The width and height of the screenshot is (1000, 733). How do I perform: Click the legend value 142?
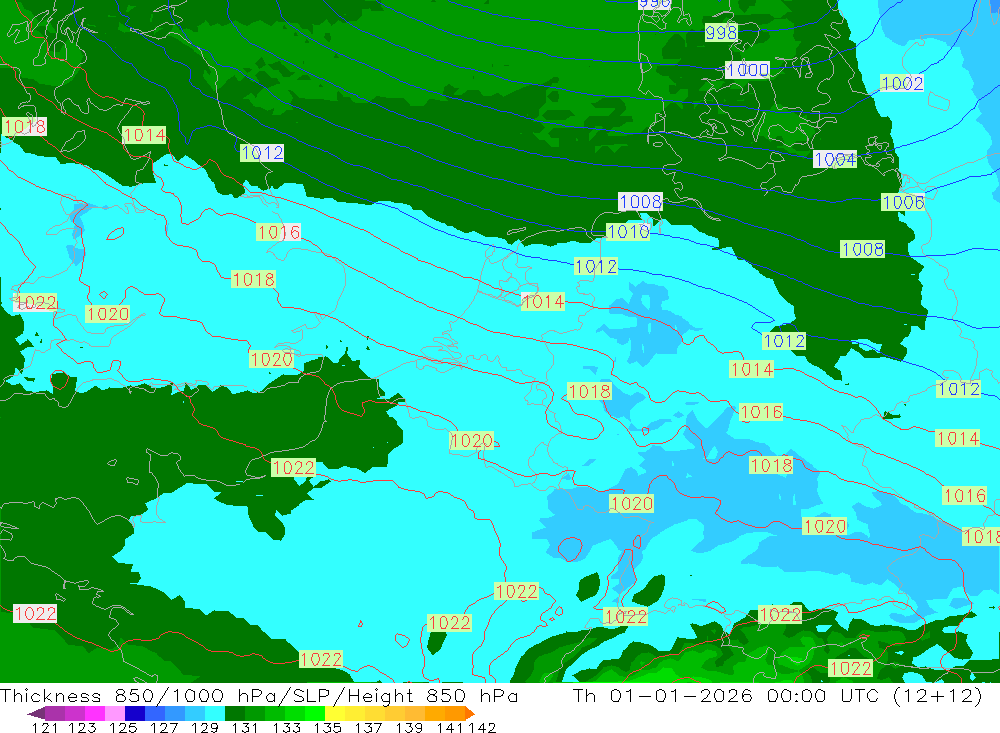coord(482,727)
